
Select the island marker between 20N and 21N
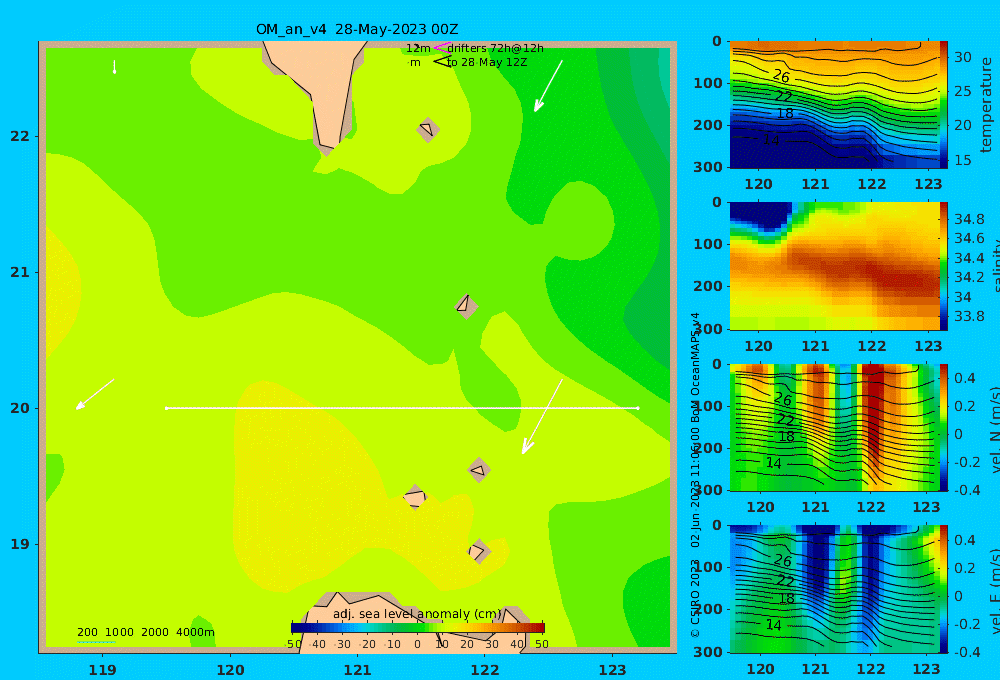pyautogui.click(x=466, y=306)
